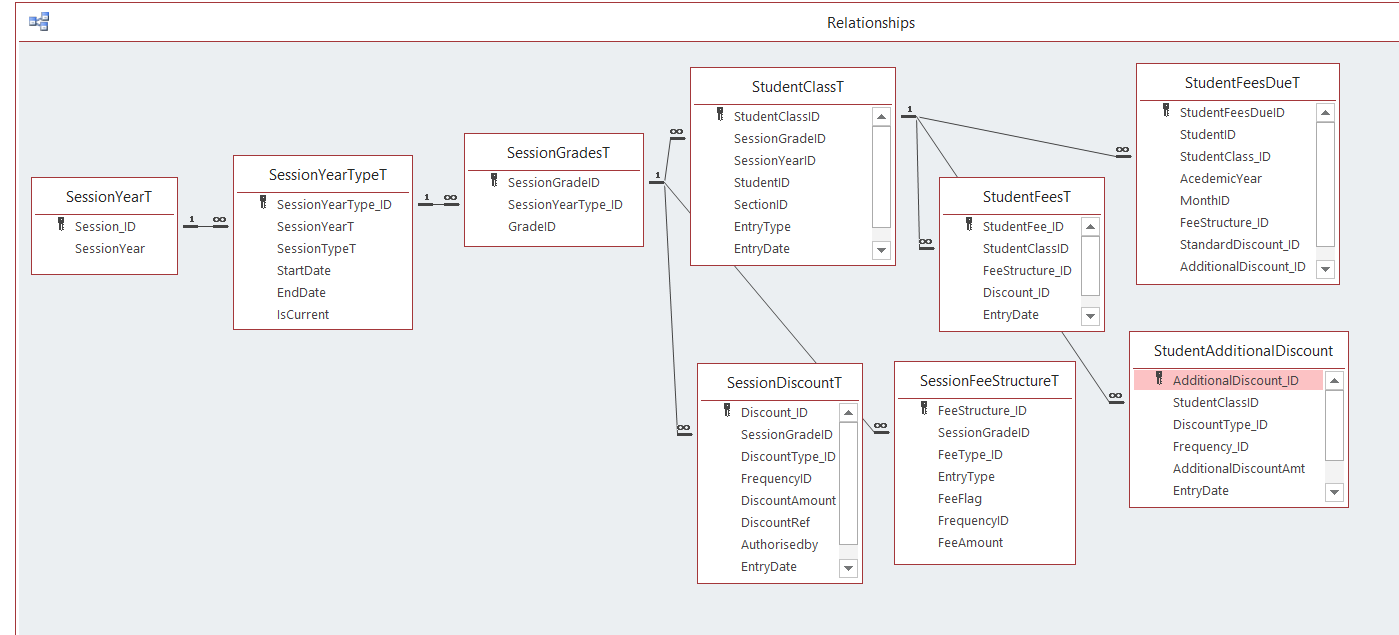This screenshot has height=635, width=1399.
Task: Click the key icon beside StudentFeesDueID
Action: 1166,111
